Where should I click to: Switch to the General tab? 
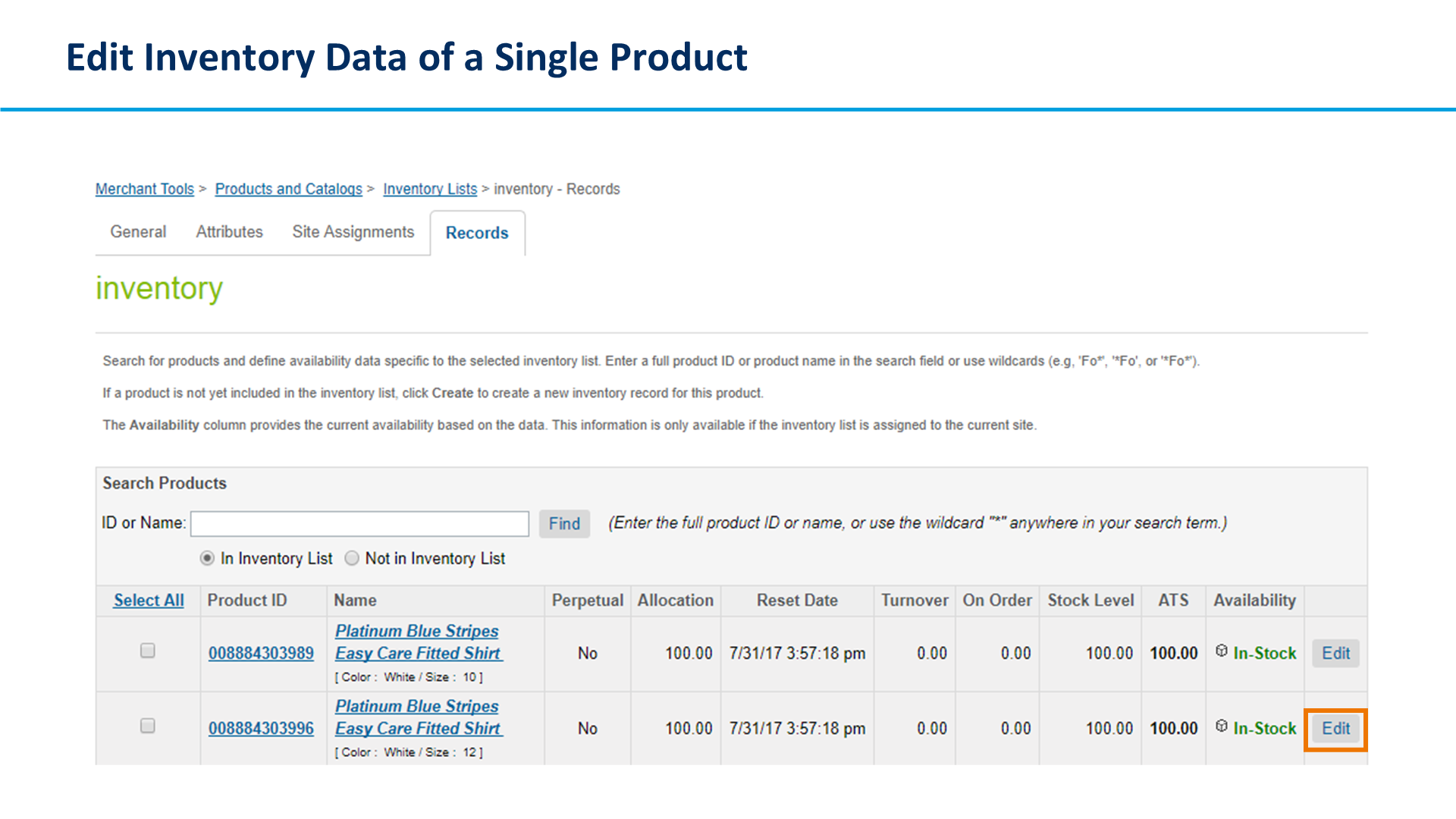coord(138,232)
